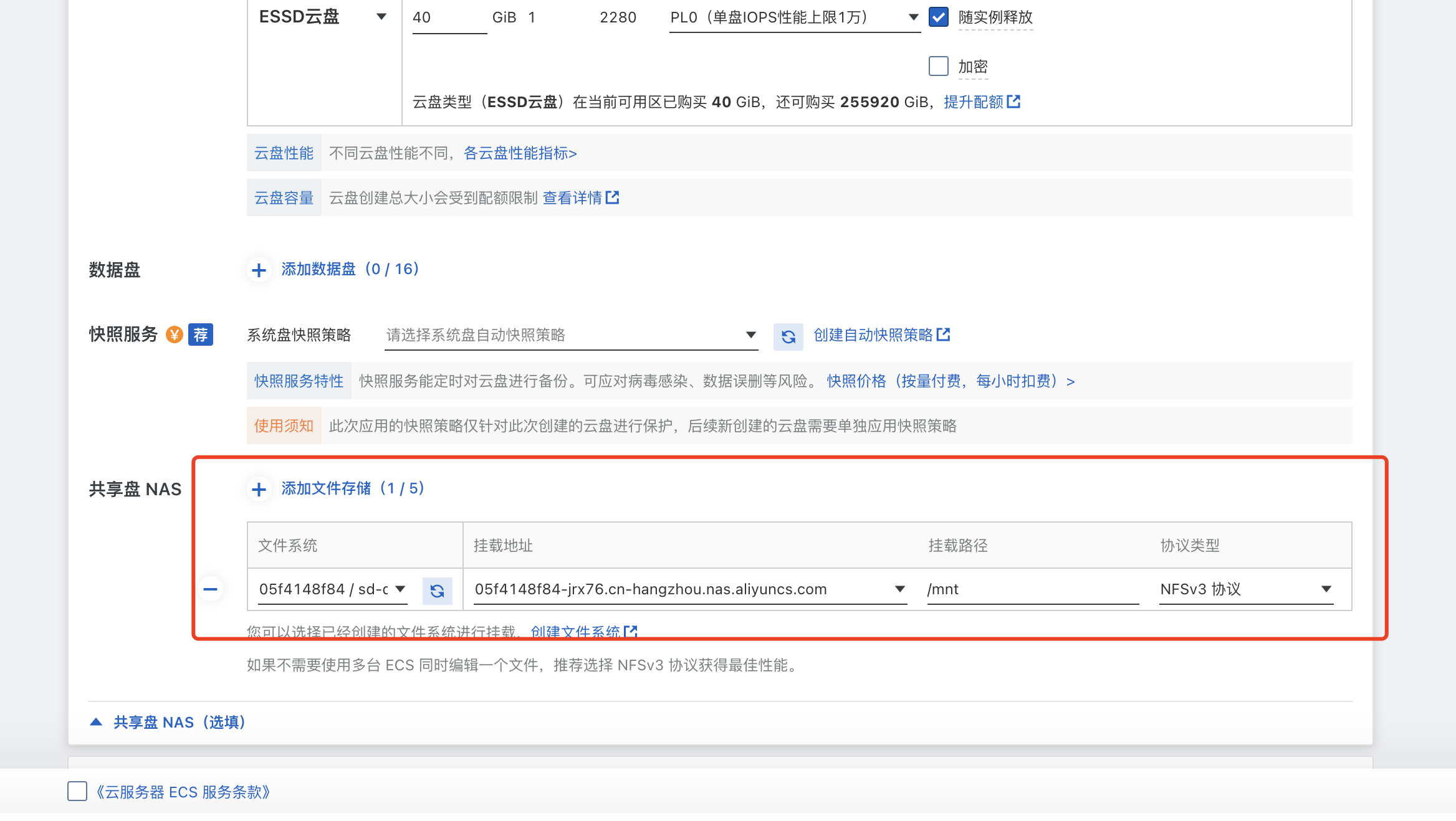Click the 数据盘 section label
Viewport: 1456px width, 821px height.
115,270
